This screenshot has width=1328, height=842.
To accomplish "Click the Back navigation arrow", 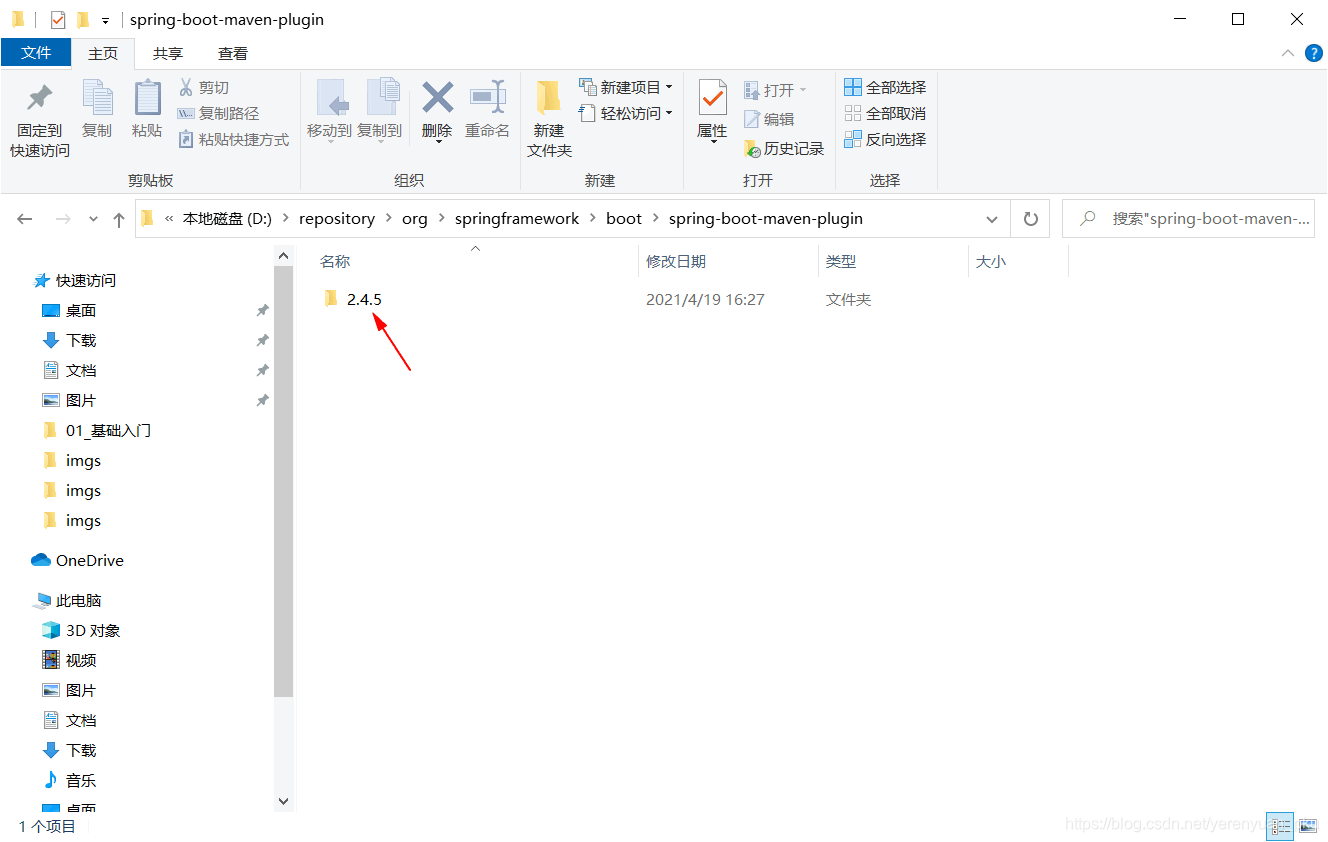I will pyautogui.click(x=25, y=219).
